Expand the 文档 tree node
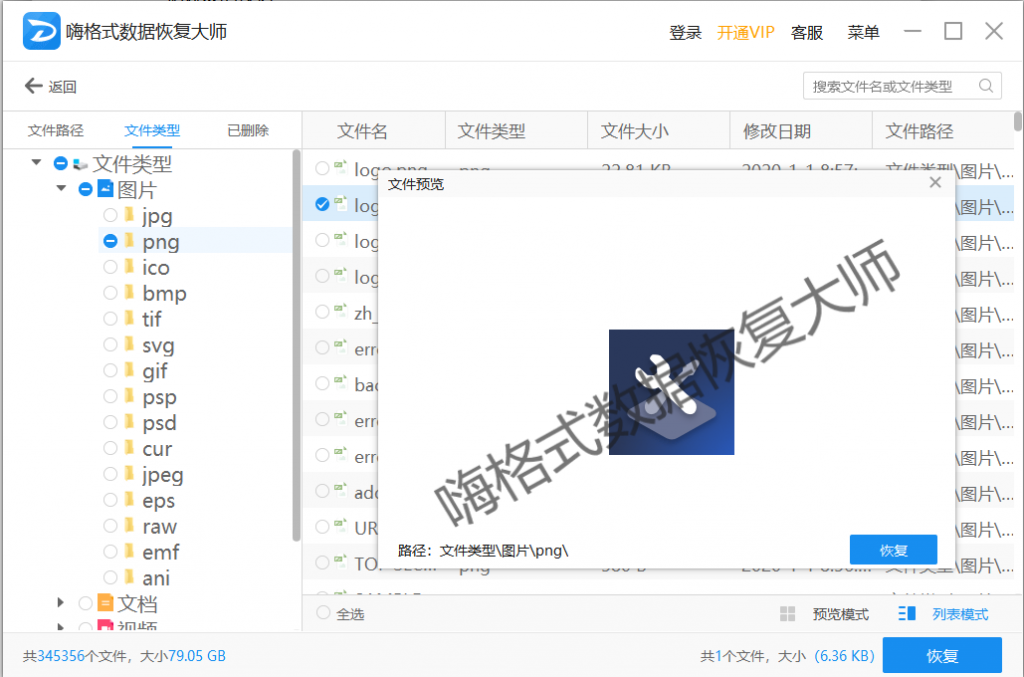This screenshot has width=1024, height=677. click(x=61, y=603)
